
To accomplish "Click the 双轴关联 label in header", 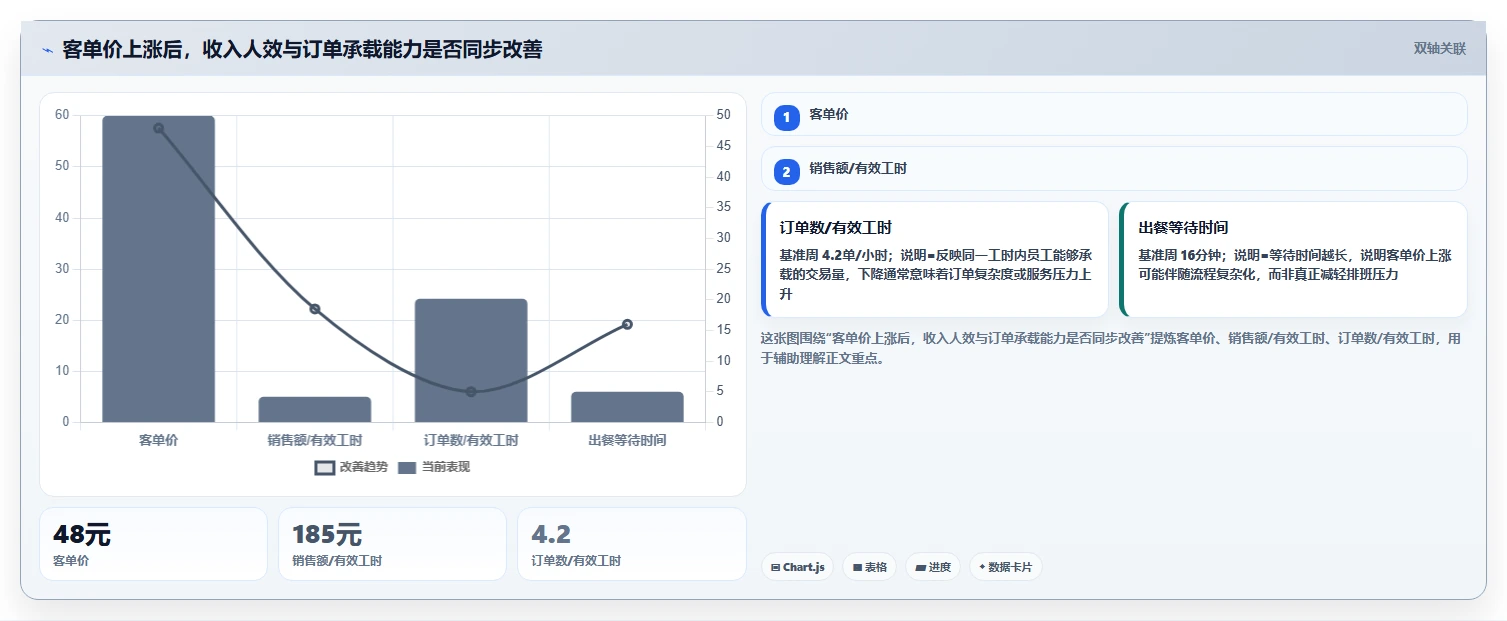I will tap(1439, 49).
